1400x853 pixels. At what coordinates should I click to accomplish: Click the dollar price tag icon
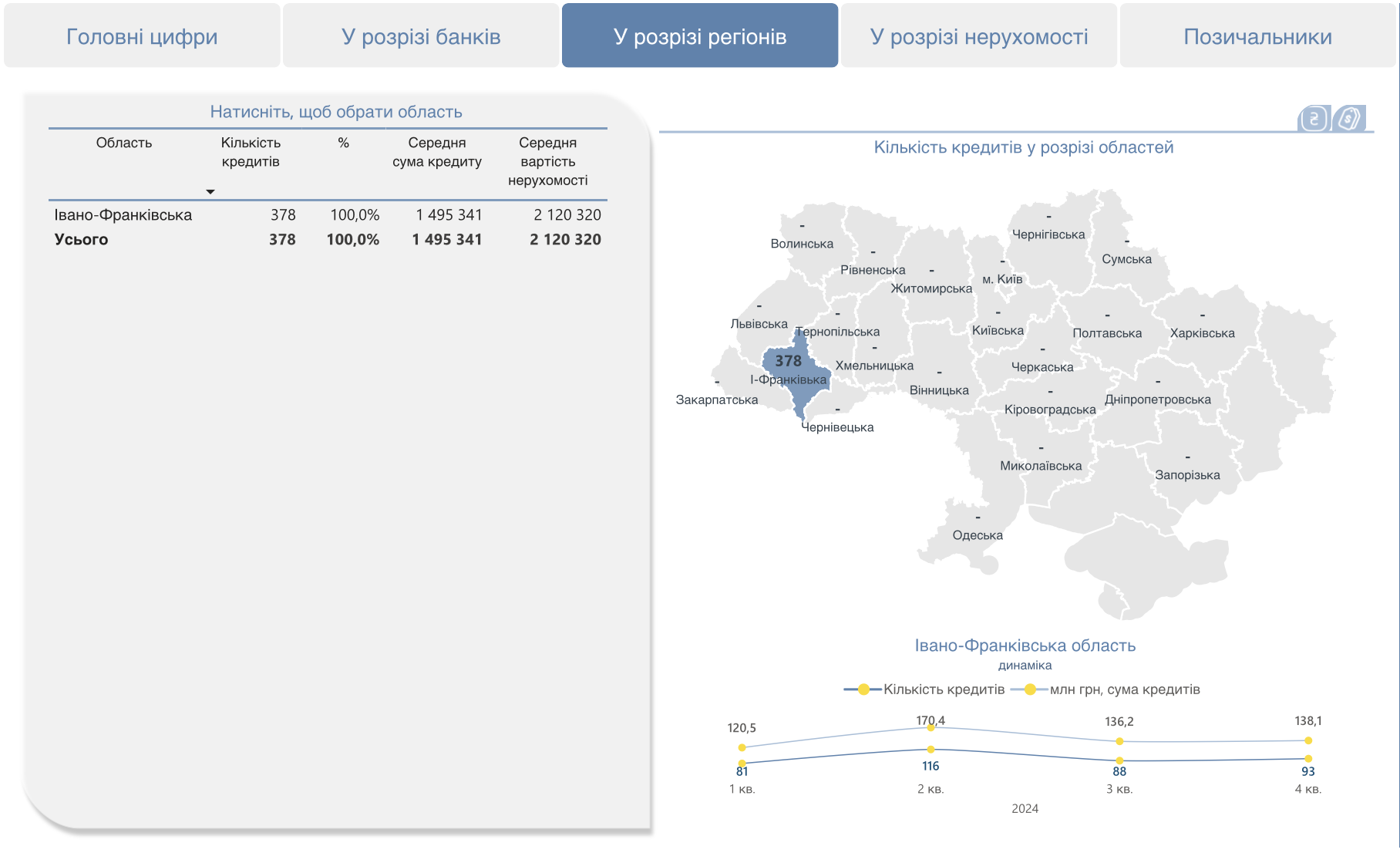click(1349, 119)
